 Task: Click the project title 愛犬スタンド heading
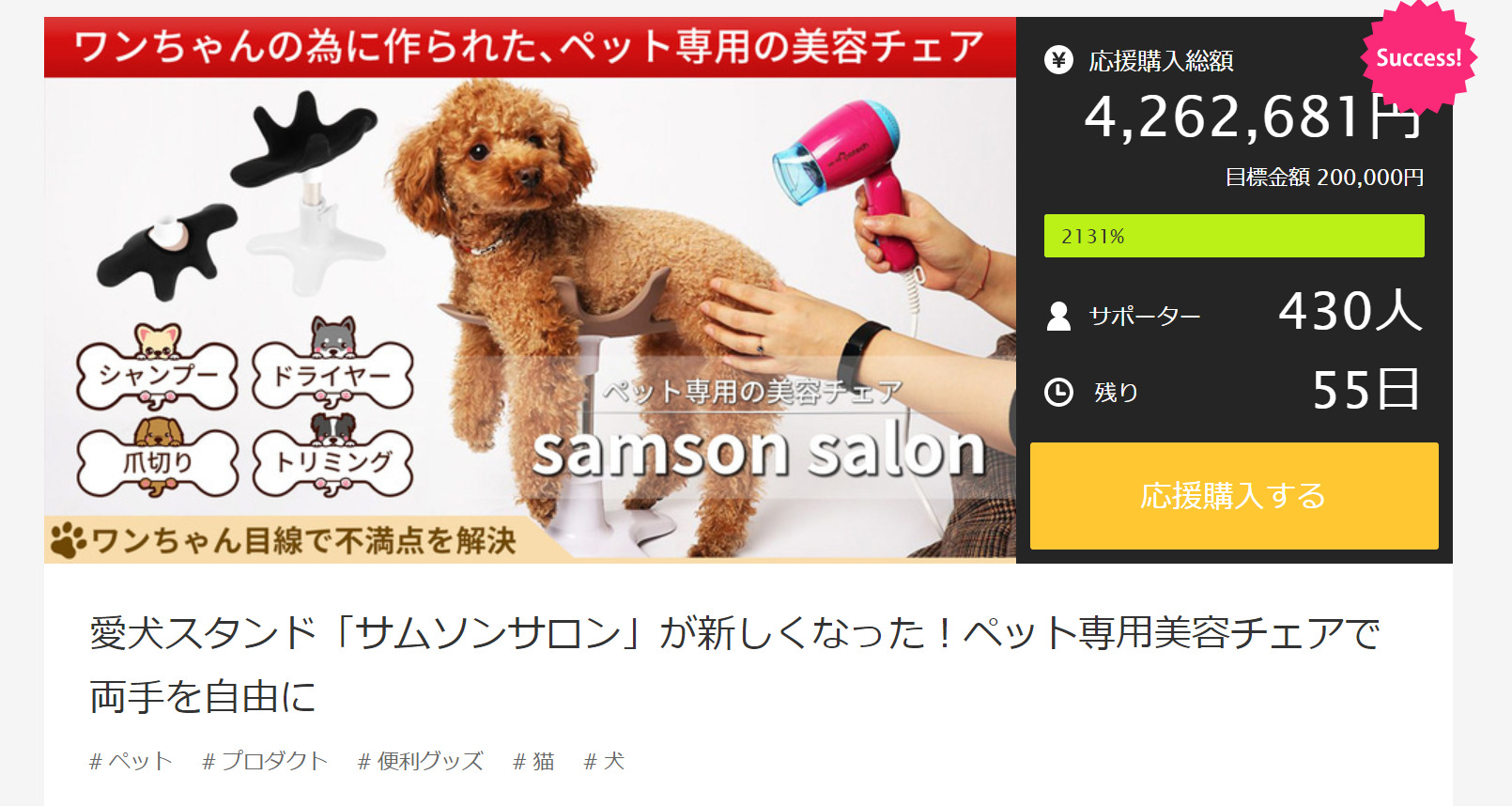tap(734, 664)
